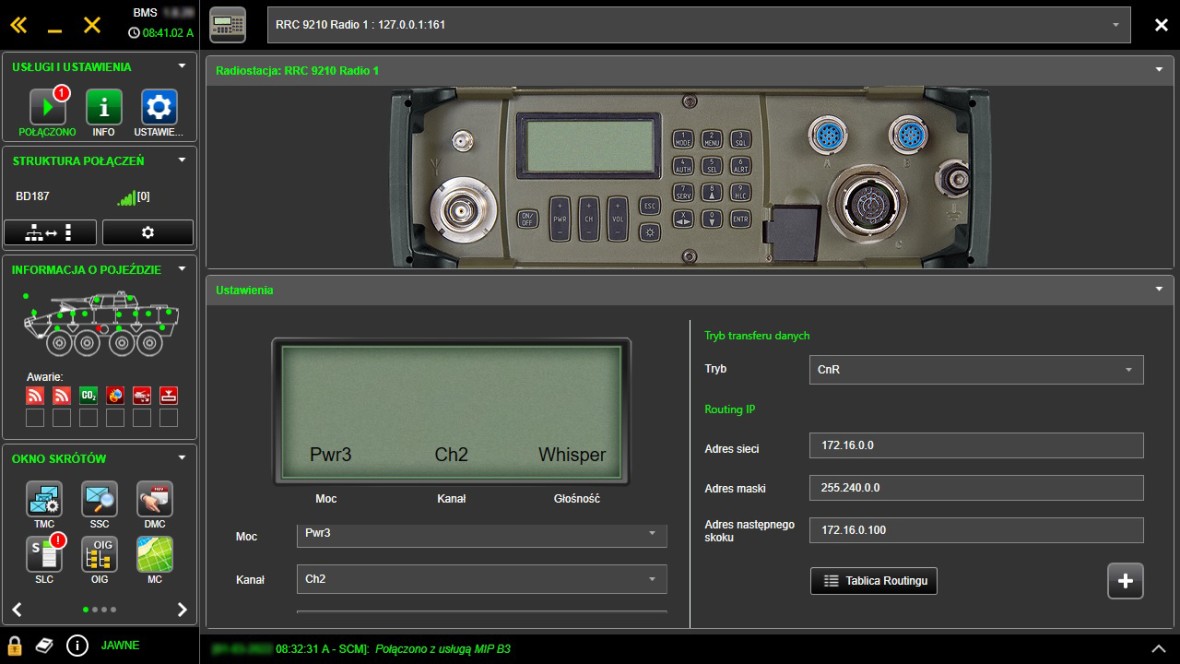
Task: Click the 'Połączono z usługą MIP B3' status message
Action: coord(442,649)
